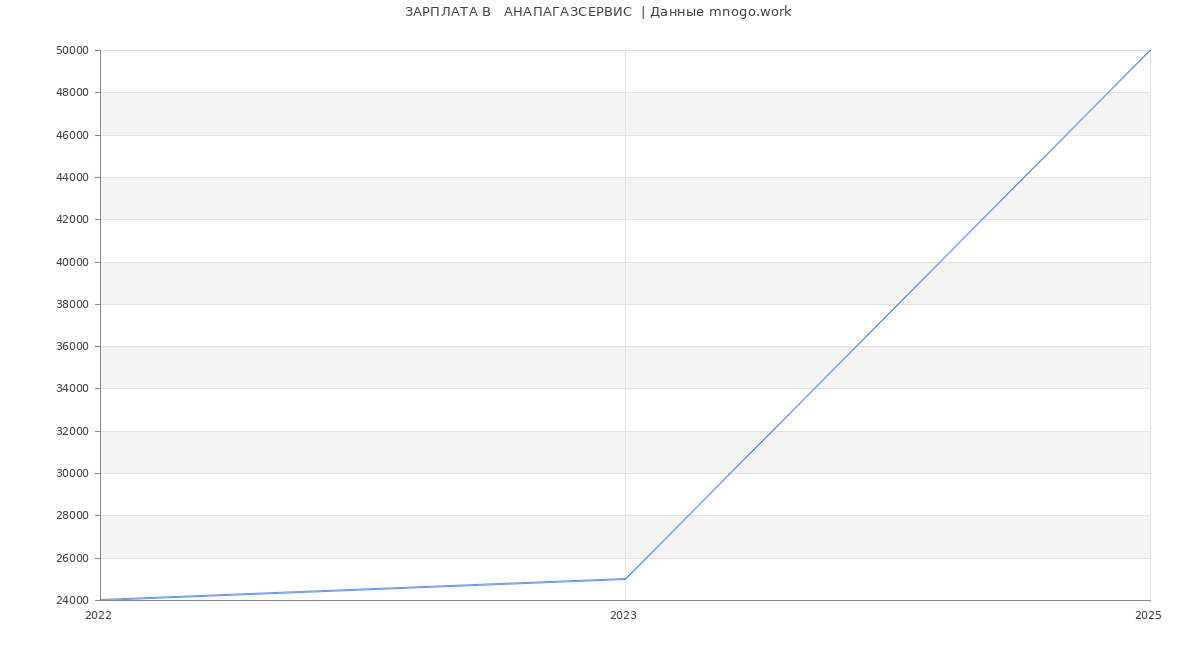
Task: Click the 40000 y-axis label
Action: tap(73, 262)
